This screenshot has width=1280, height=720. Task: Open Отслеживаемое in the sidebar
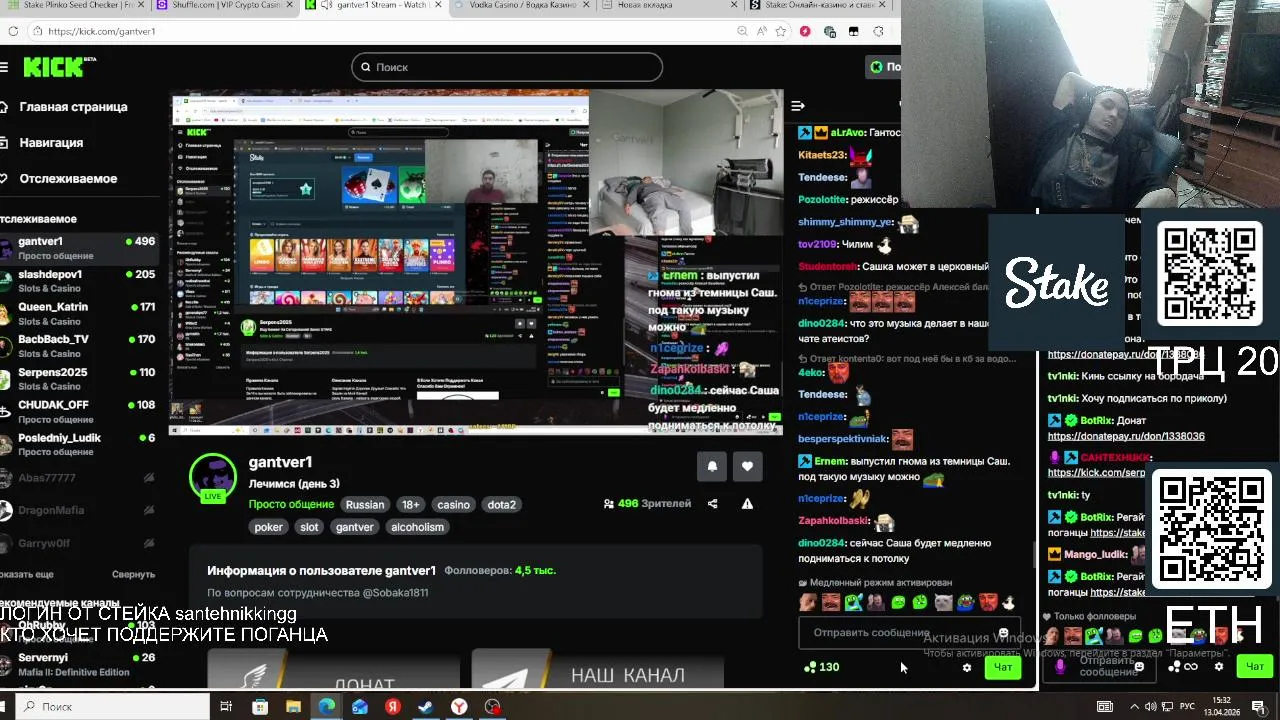[x=60, y=179]
